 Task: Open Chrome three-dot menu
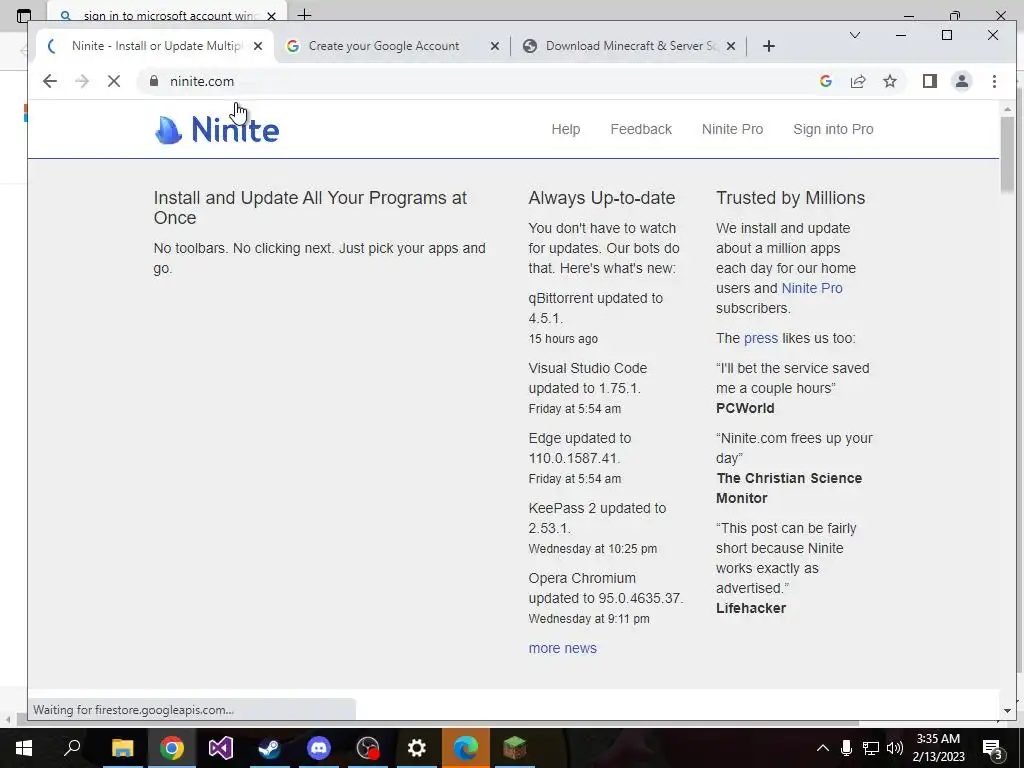994,81
